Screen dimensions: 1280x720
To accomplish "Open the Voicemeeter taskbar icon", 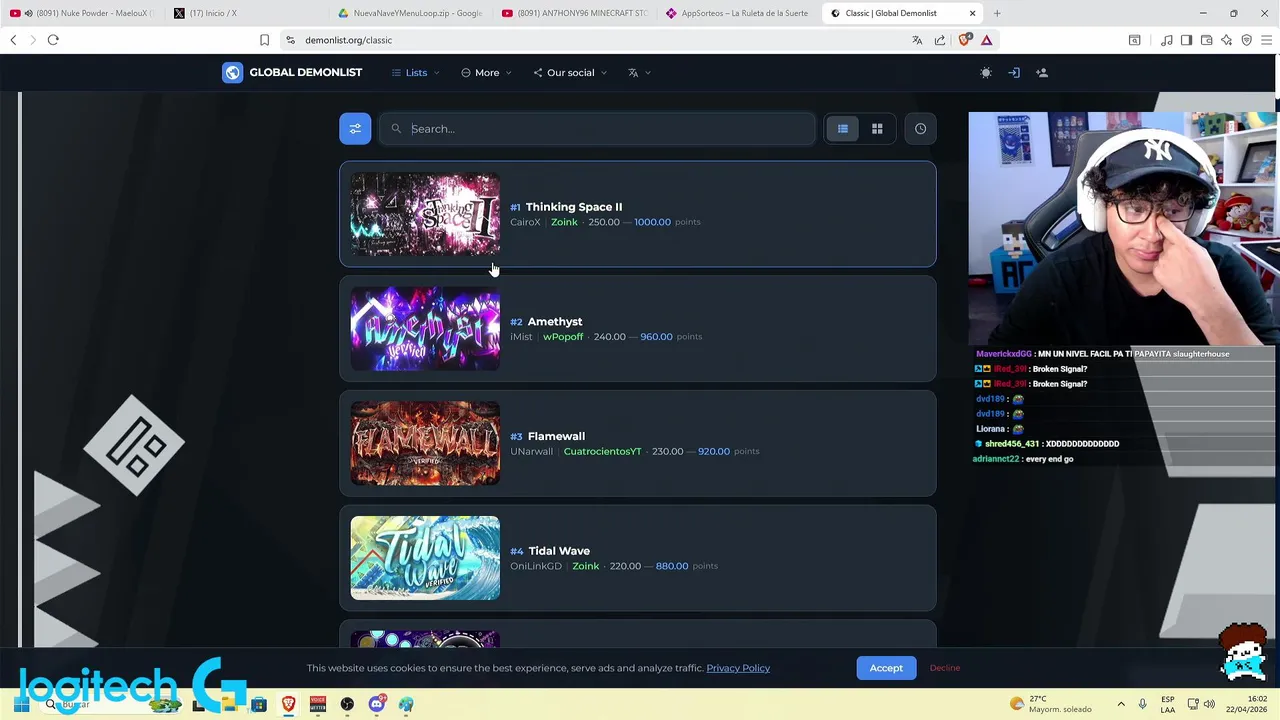I will [x=318, y=705].
